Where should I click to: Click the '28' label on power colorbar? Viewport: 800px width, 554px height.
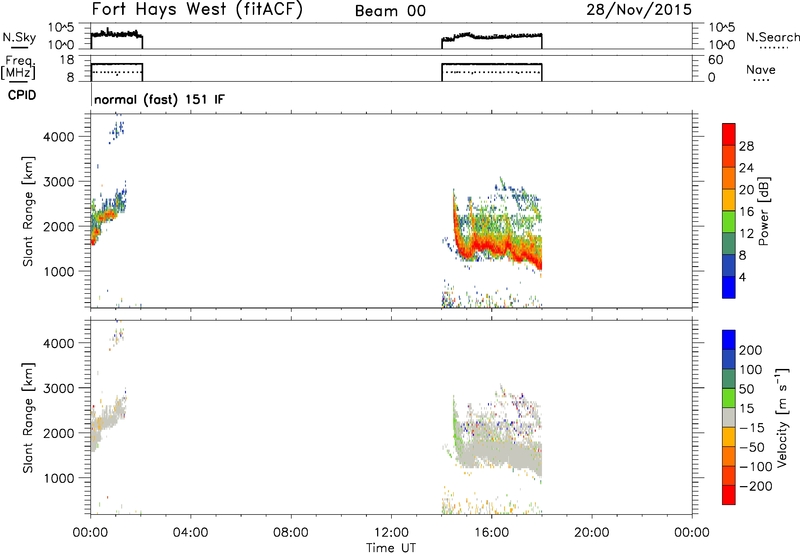[x=746, y=146]
